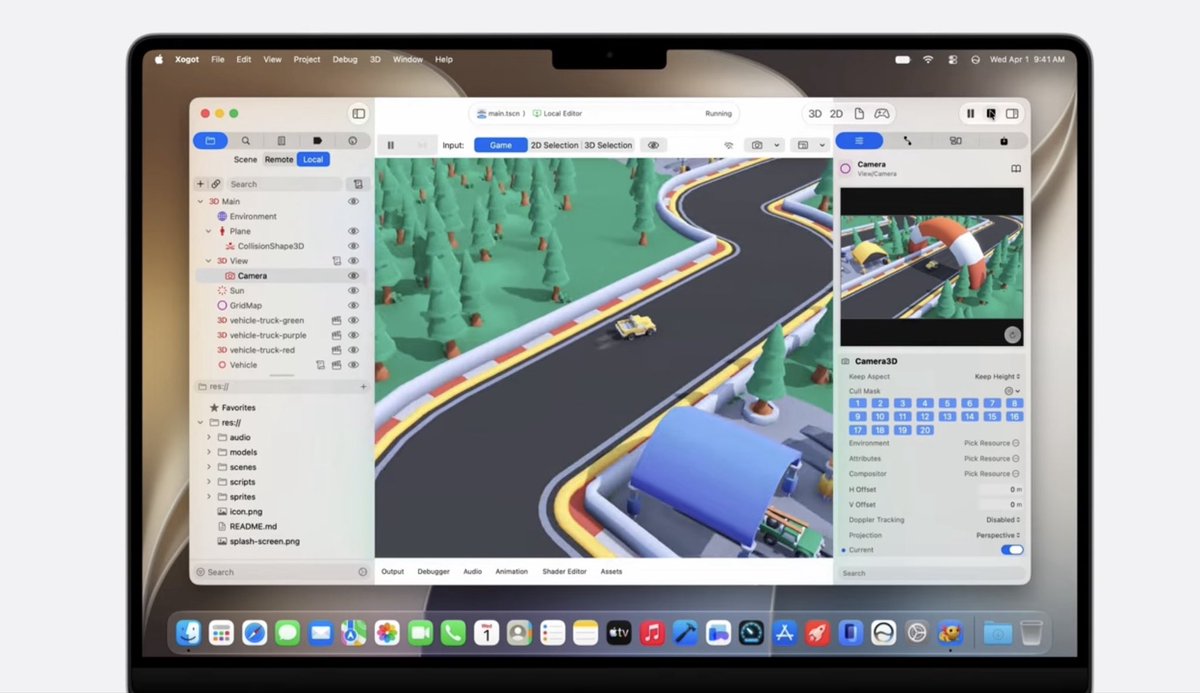Open the groups tab in the inspector

pyautogui.click(x=955, y=141)
